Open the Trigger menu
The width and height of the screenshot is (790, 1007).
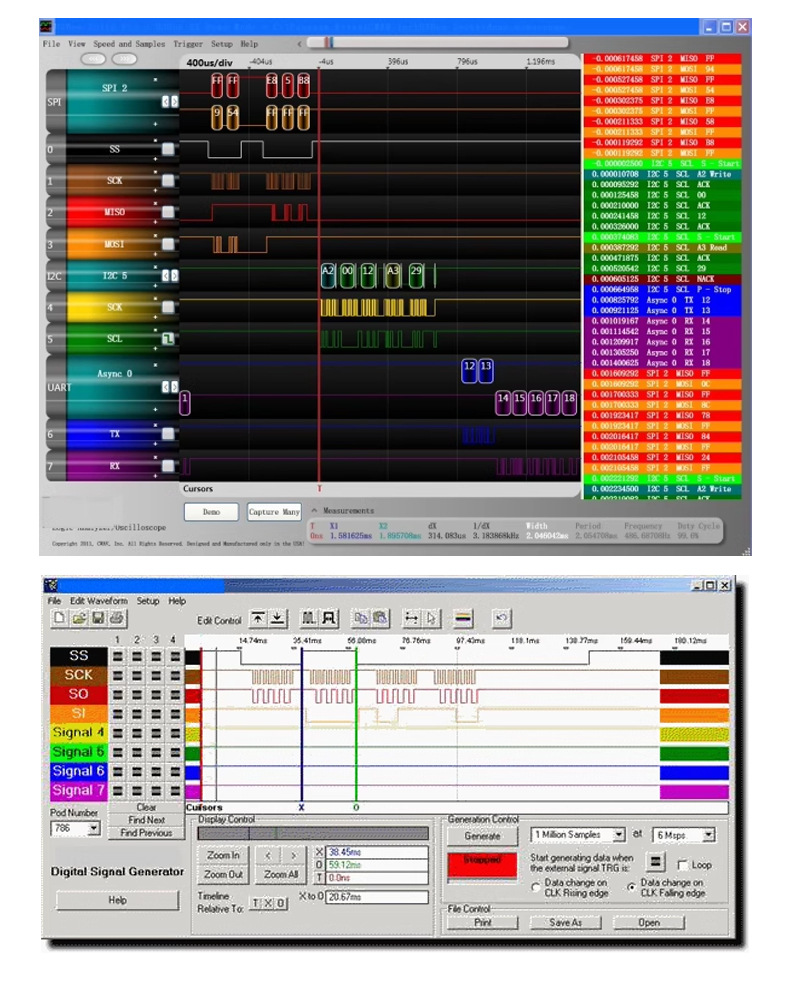188,44
